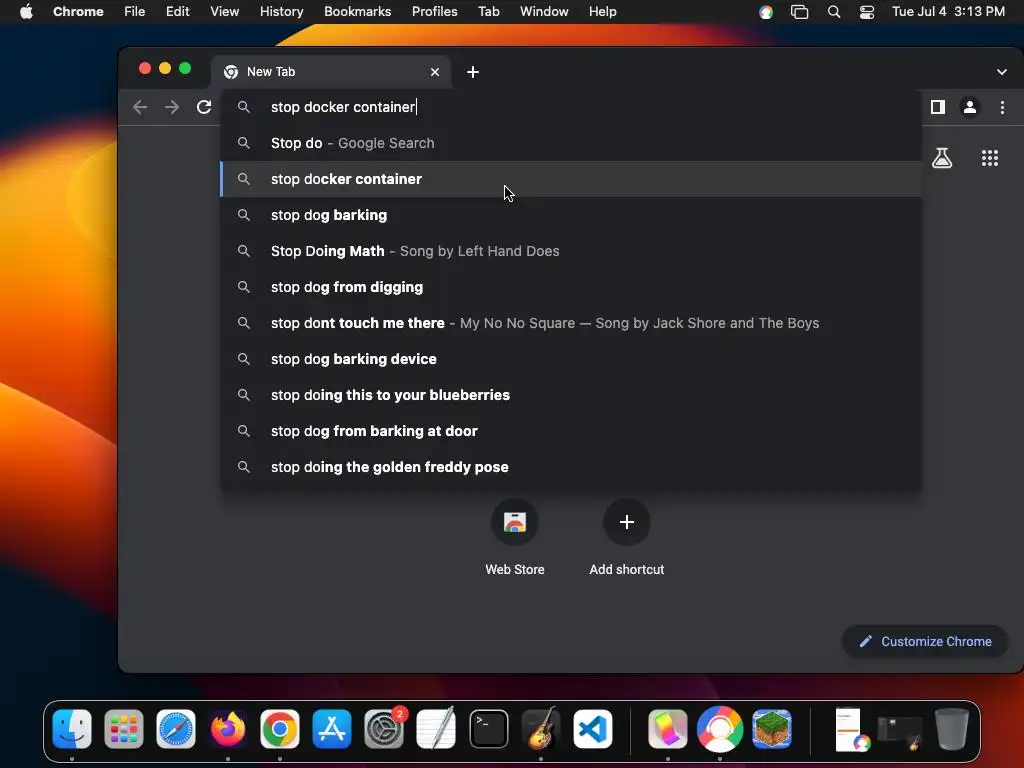Close the New Tab tab
Image resolution: width=1024 pixels, height=768 pixels.
(435, 72)
